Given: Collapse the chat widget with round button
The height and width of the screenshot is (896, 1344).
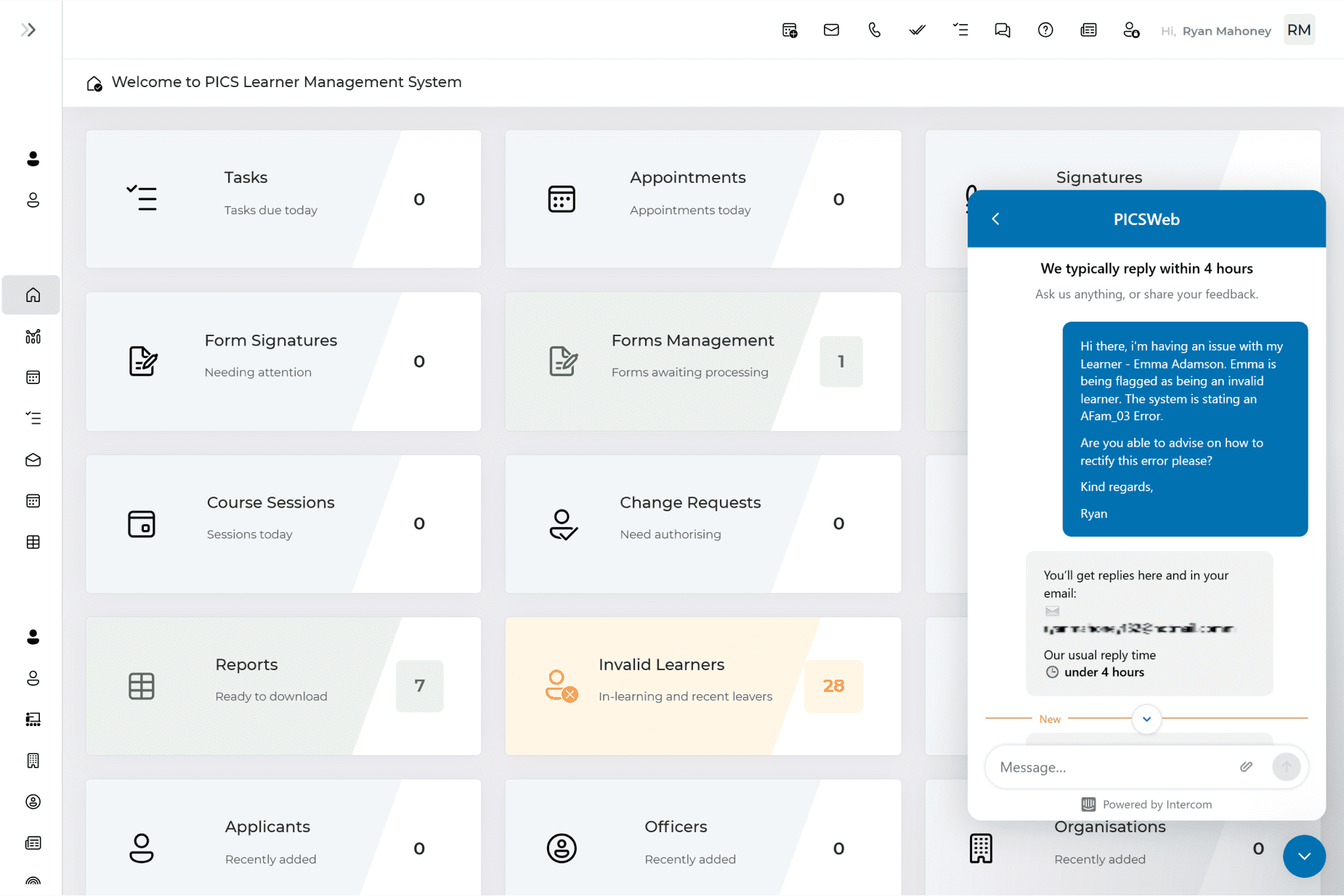Looking at the screenshot, I should [x=1303, y=856].
